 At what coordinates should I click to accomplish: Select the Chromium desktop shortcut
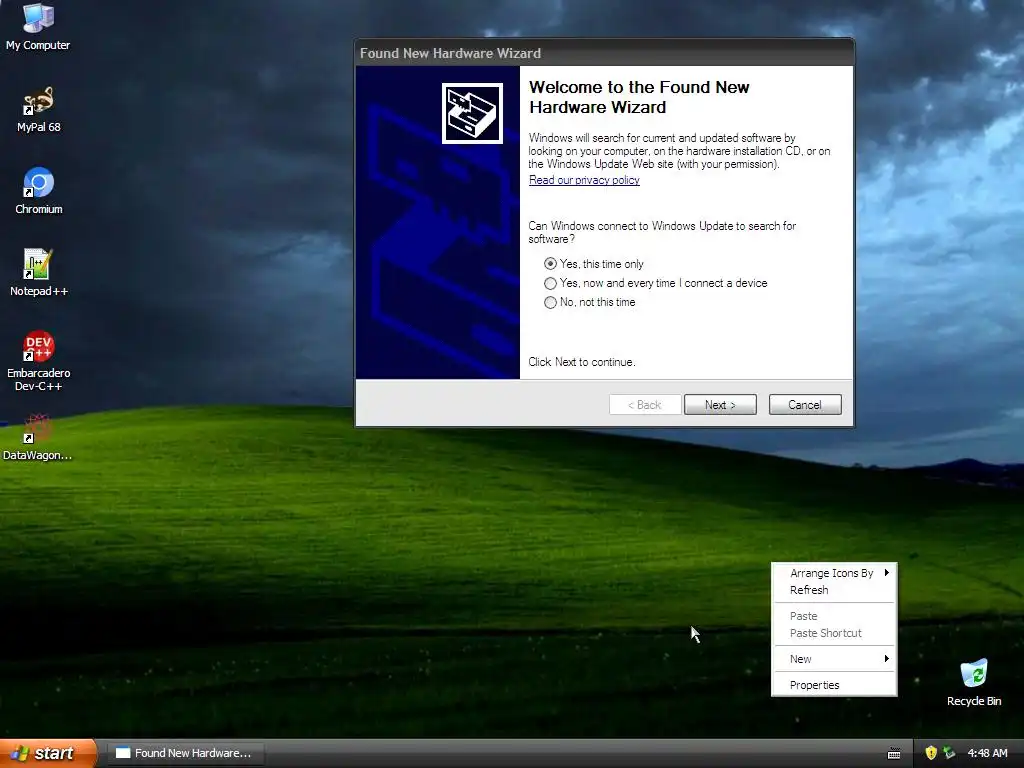point(38,191)
